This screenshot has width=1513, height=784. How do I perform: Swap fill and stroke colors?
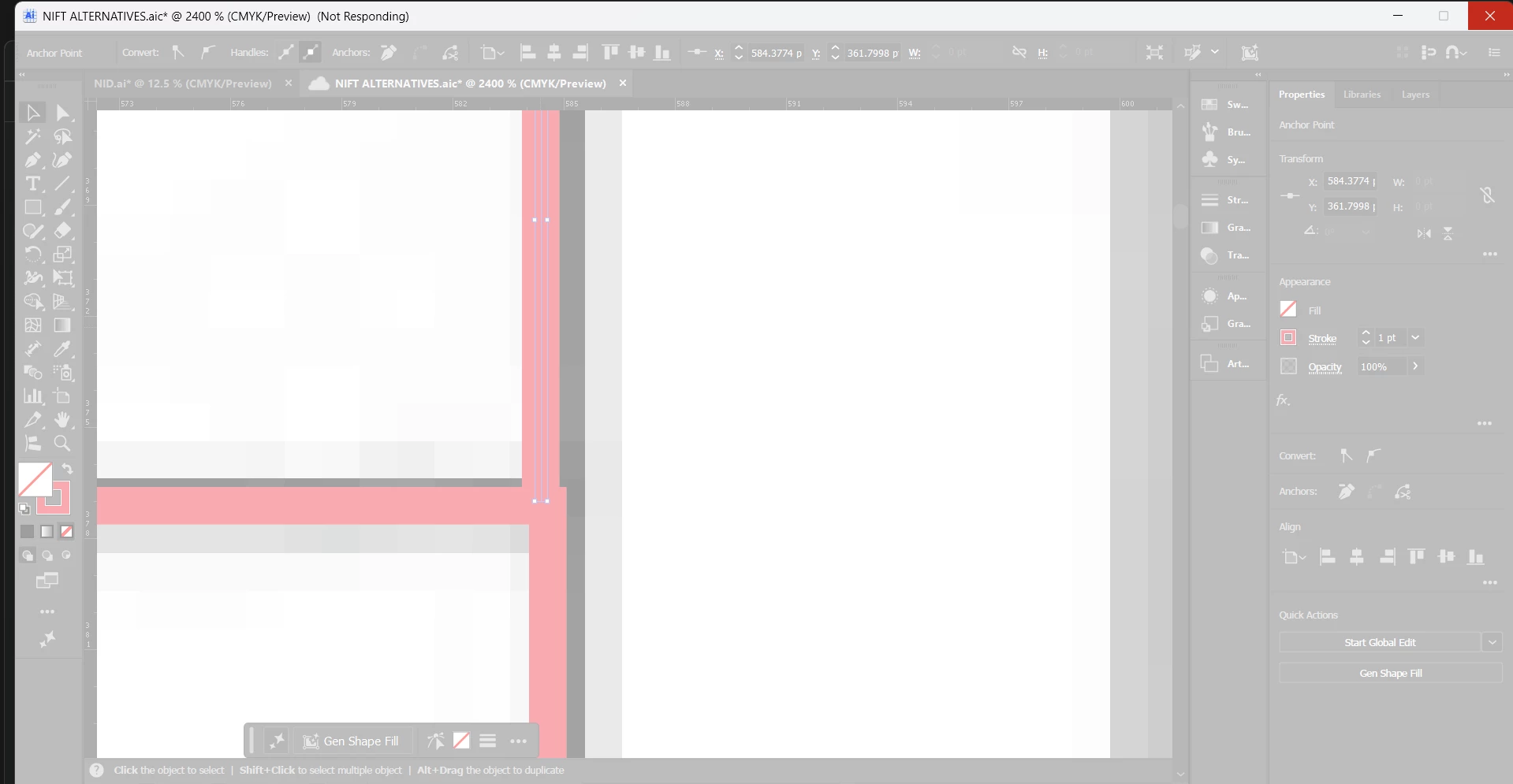(68, 469)
